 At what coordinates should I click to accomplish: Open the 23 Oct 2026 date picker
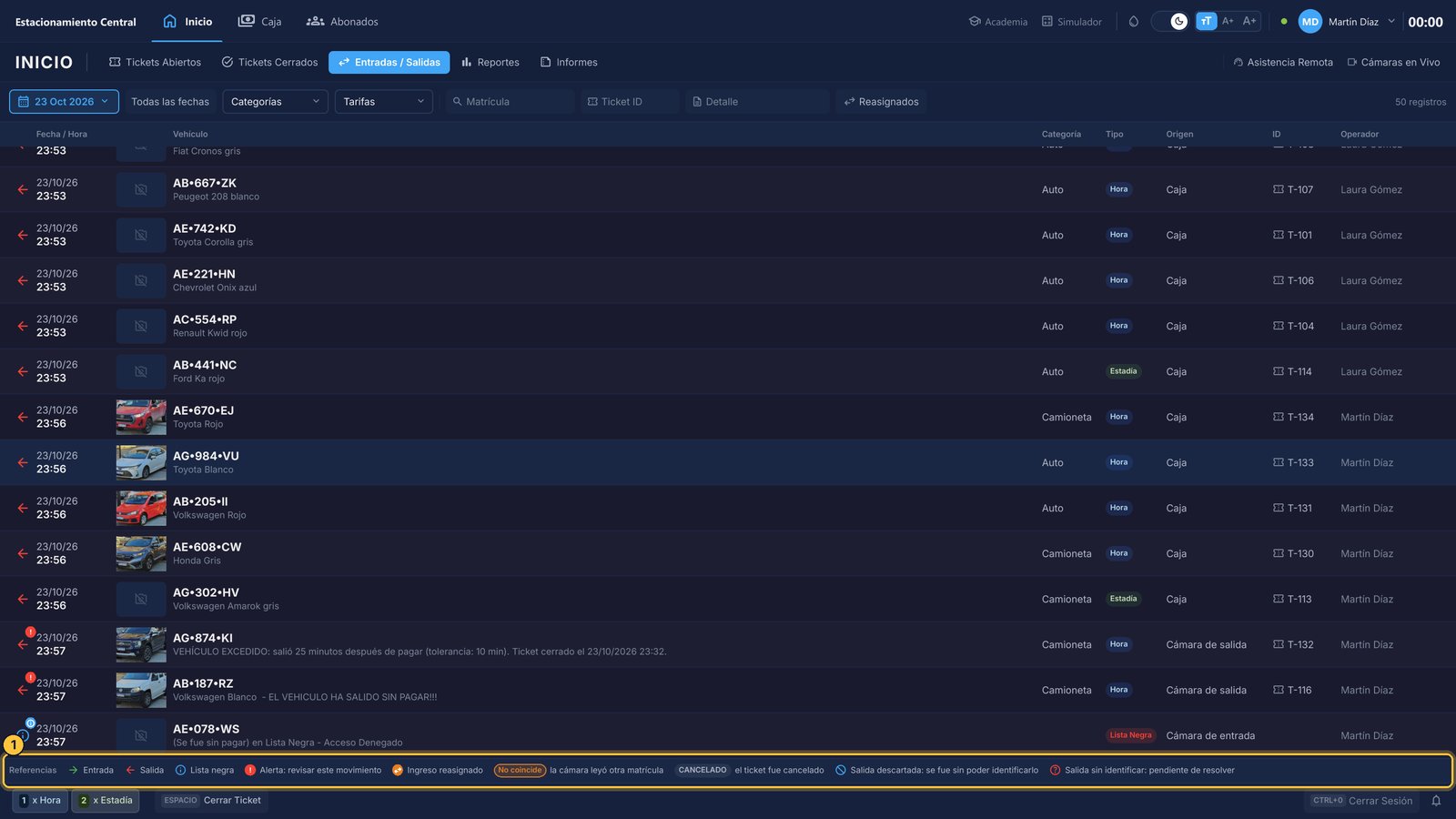[x=64, y=101]
